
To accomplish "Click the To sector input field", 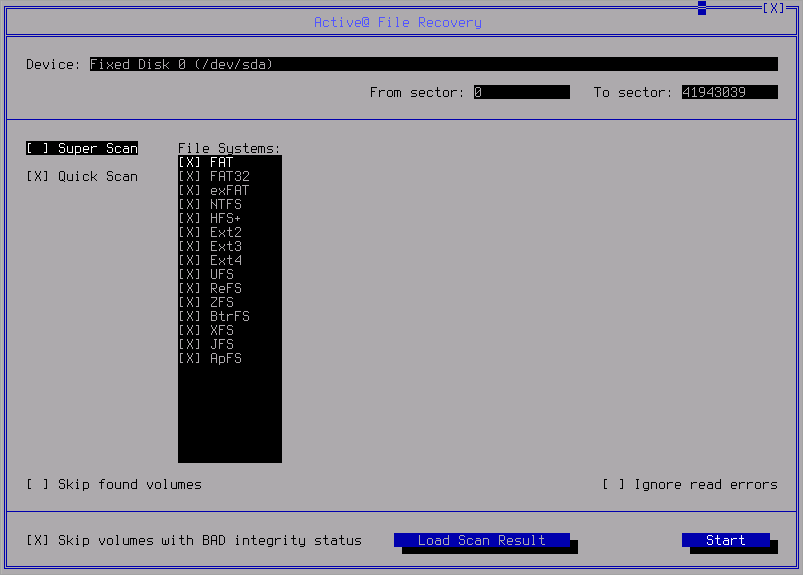I will coord(730,92).
